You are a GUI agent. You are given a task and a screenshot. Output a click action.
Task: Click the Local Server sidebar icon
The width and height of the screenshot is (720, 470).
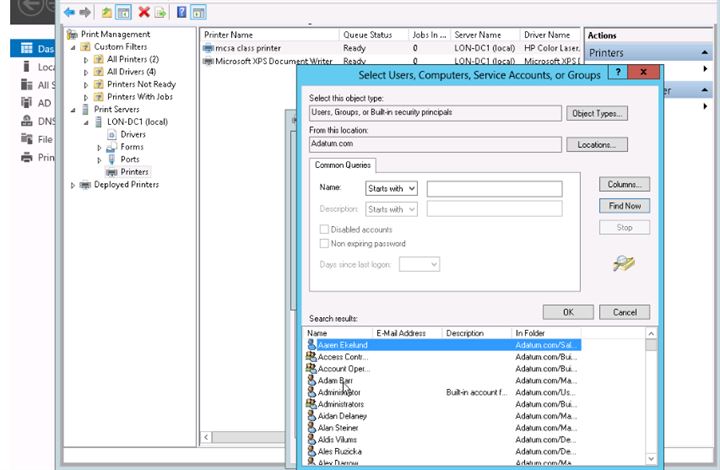tap(27, 67)
